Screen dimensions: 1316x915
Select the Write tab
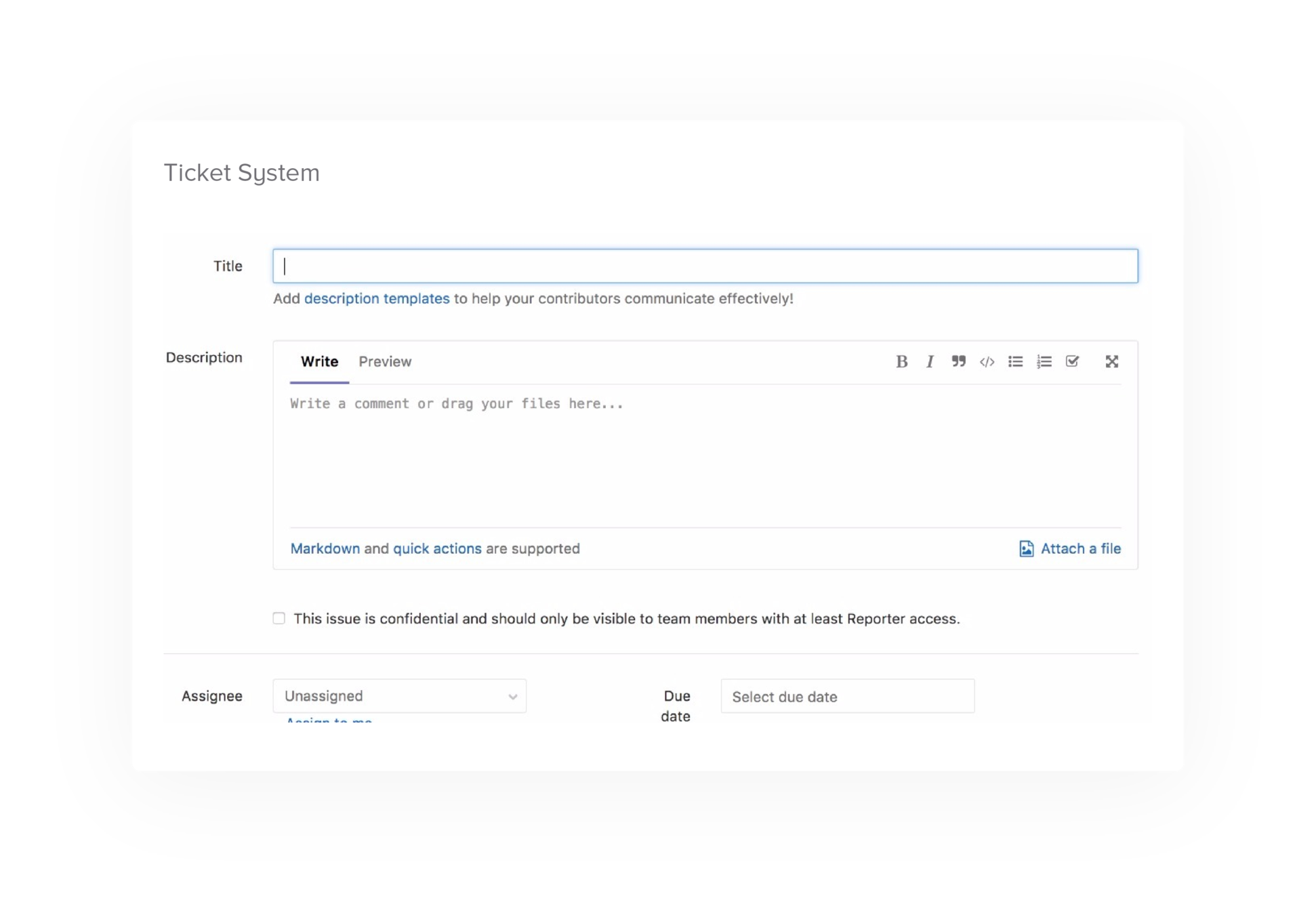pos(319,362)
